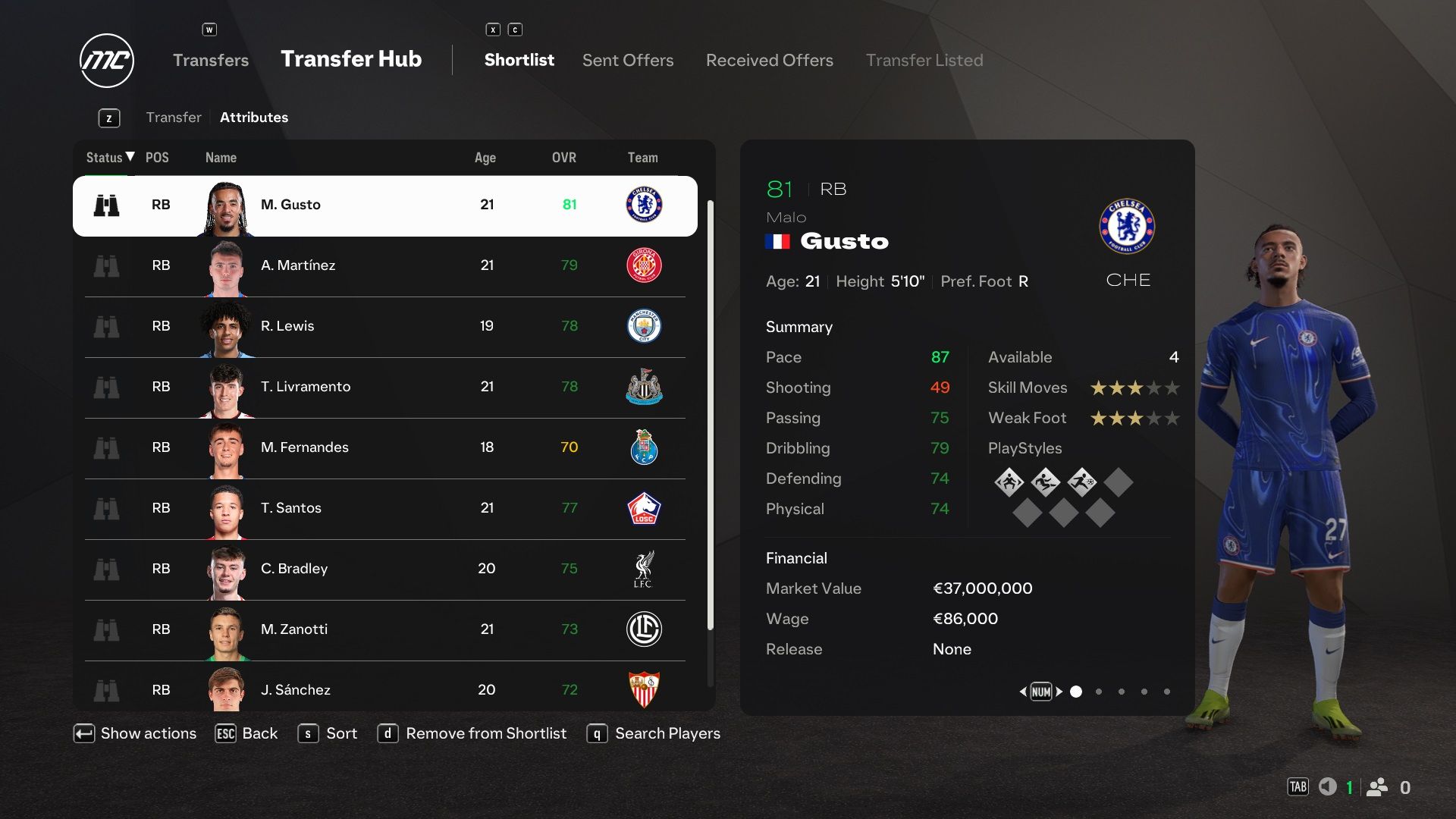1456x819 pixels.
Task: Switch to the Shortlist tab
Action: pyautogui.click(x=520, y=59)
